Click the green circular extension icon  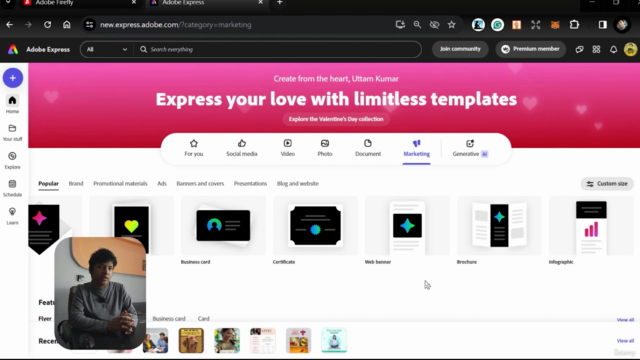click(497, 25)
